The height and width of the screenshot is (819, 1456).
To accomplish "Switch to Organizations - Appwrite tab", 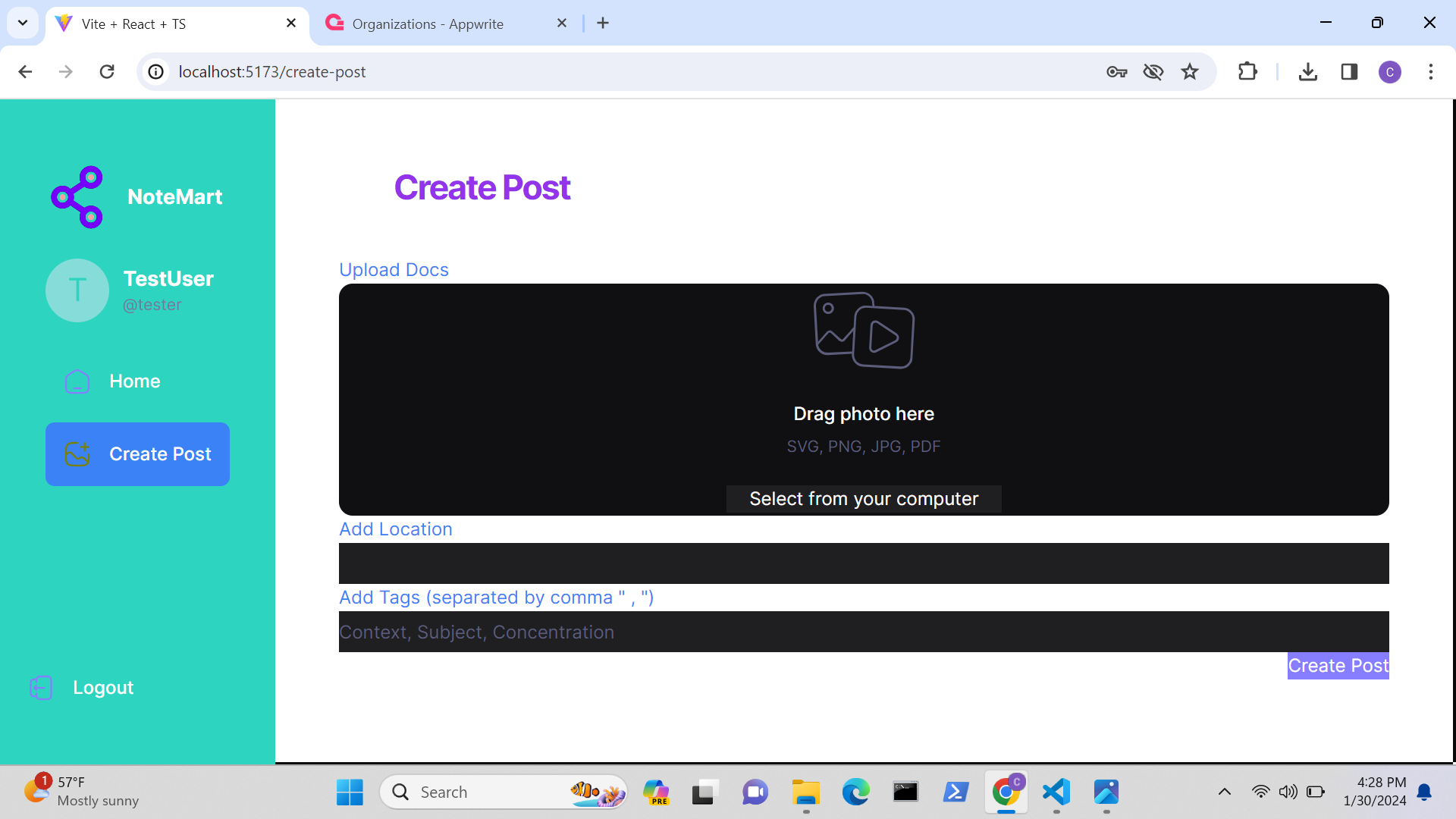I will coord(428,24).
